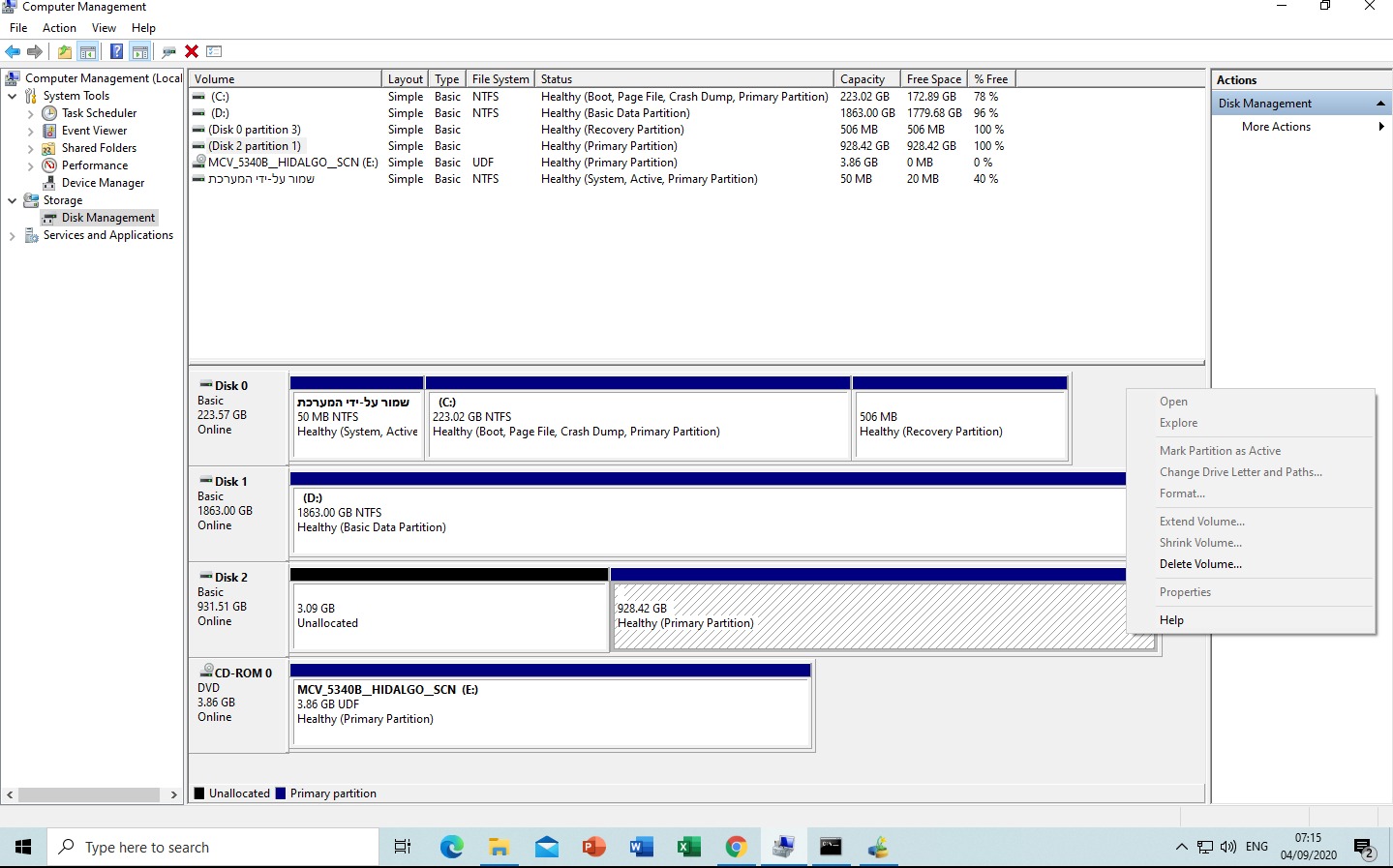Click the Windows Start button
1393x868 pixels.
[x=23, y=848]
